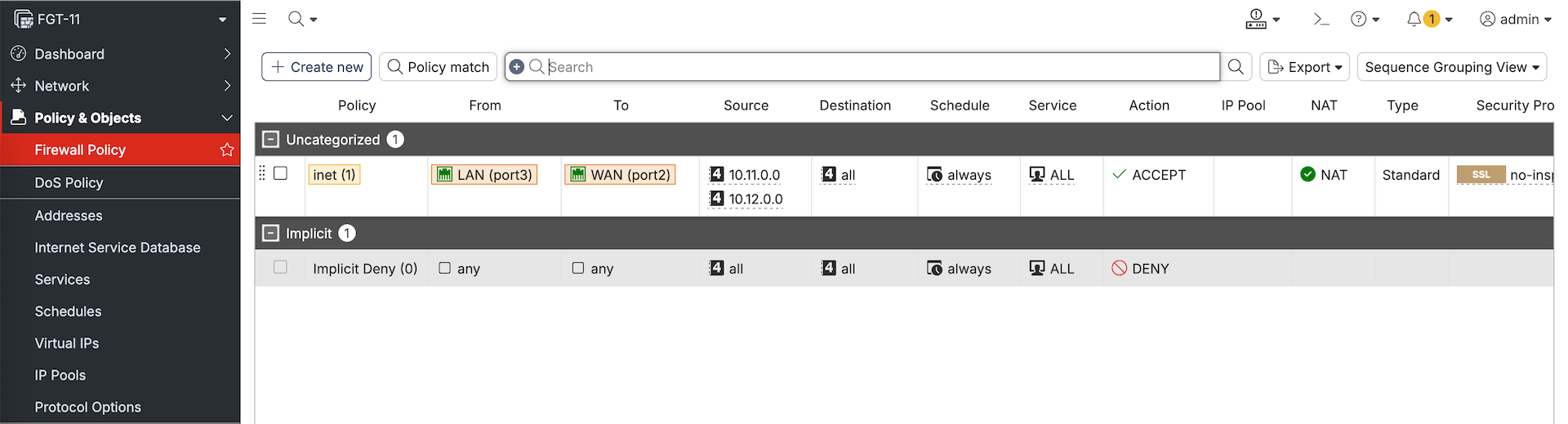Click the Policy match button

pyautogui.click(x=439, y=67)
